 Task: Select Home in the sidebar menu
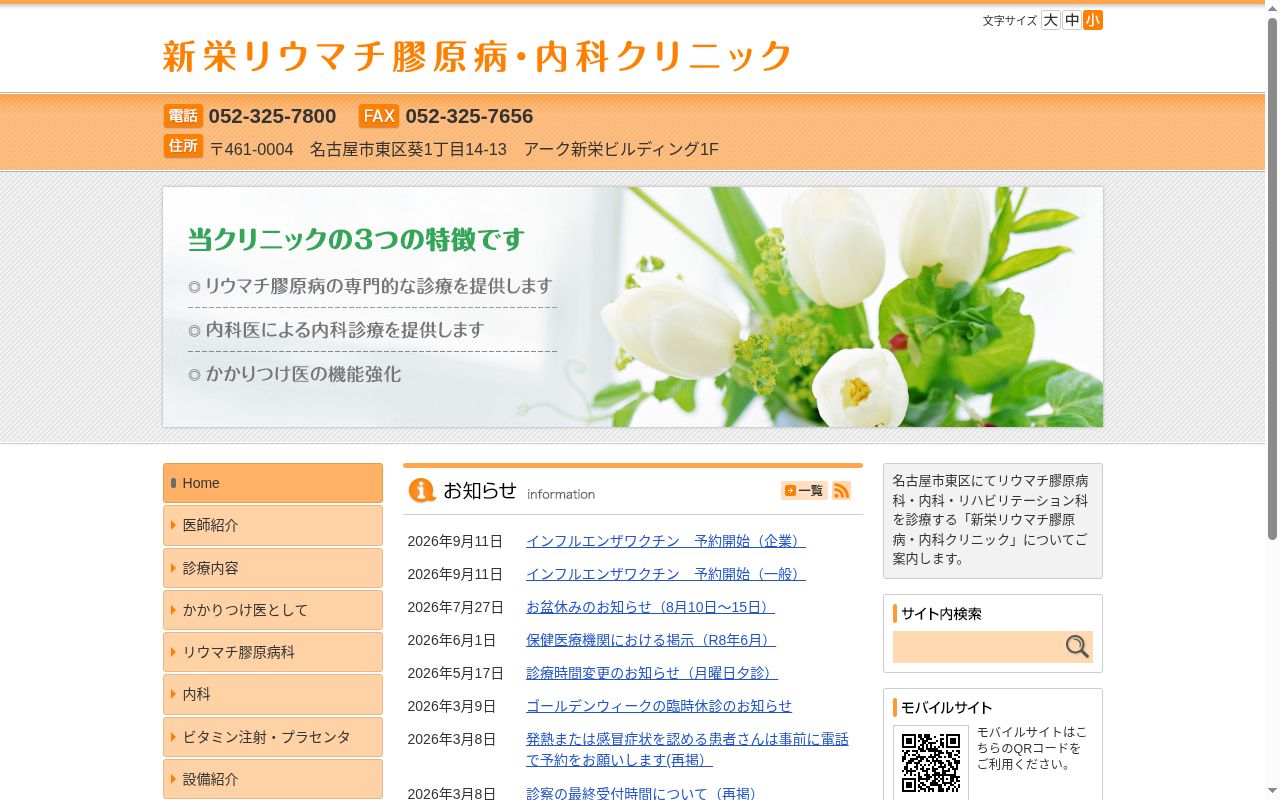273,483
